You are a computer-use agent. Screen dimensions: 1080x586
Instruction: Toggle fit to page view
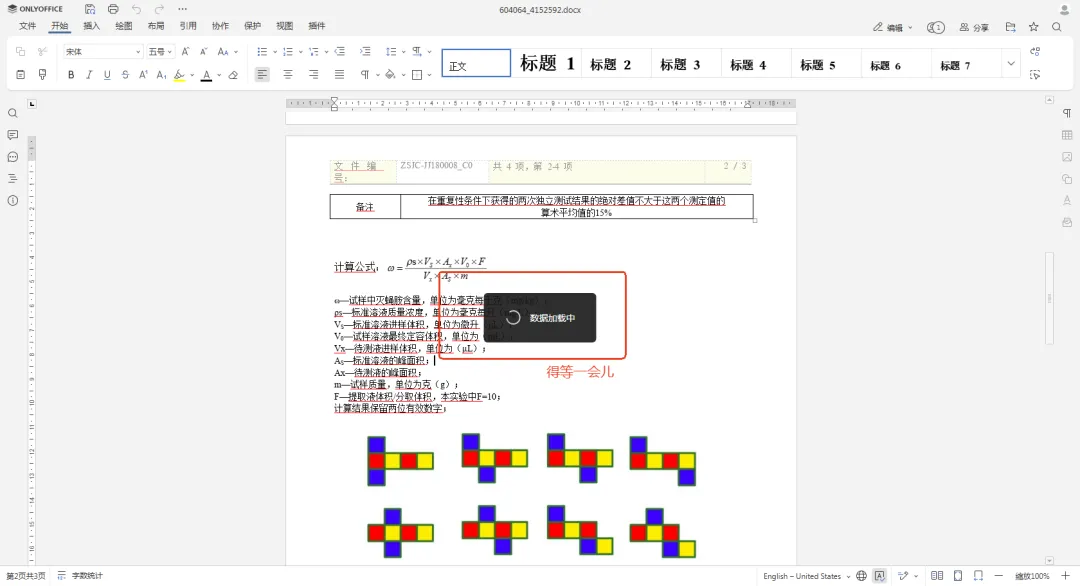click(x=958, y=576)
